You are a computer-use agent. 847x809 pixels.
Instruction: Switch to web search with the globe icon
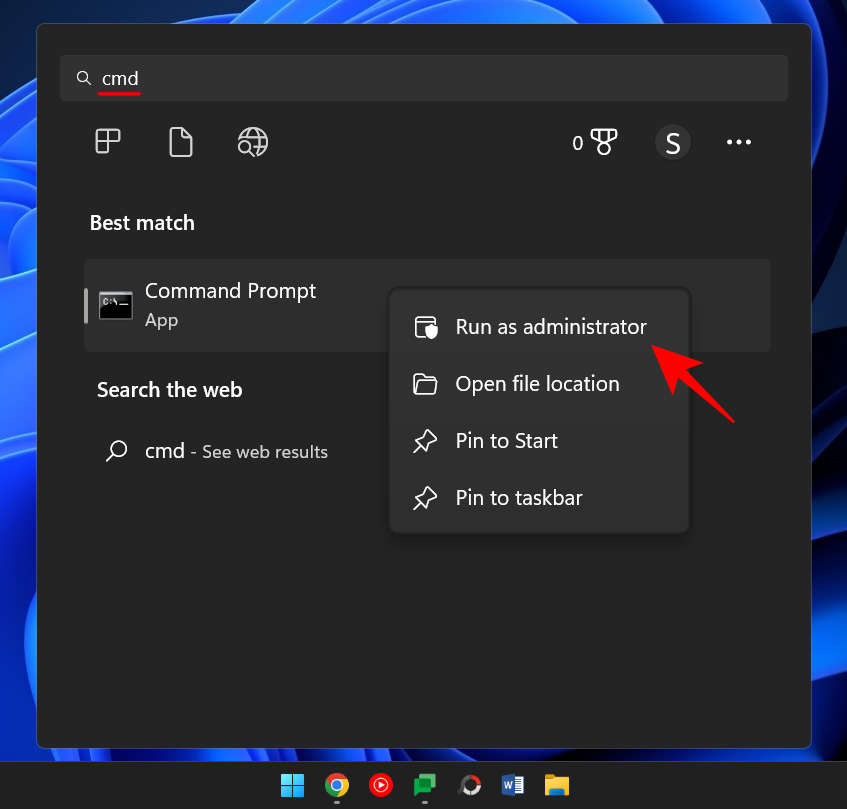coord(252,141)
